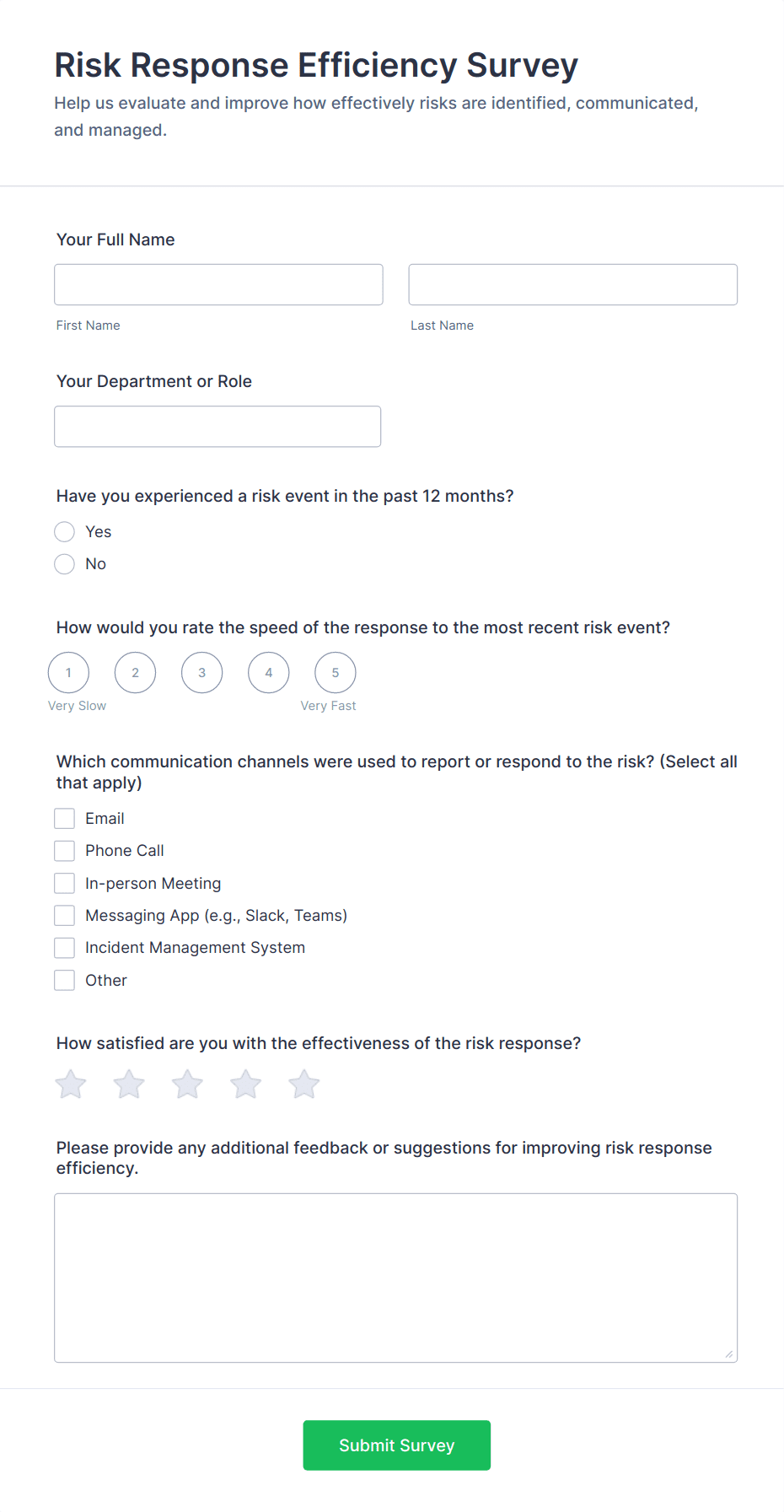The image size is (784, 1512).
Task: Check Incident Management System
Action: 64,947
